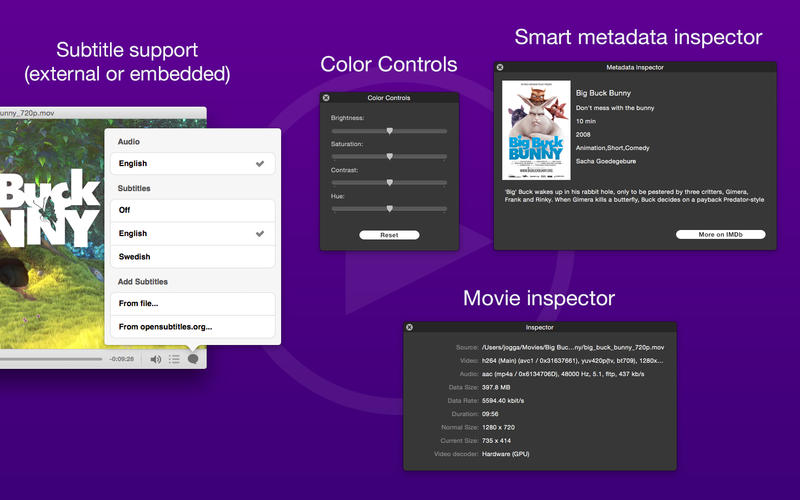
Task: Add subtitles From opensubtitles.org...
Action: (x=192, y=327)
